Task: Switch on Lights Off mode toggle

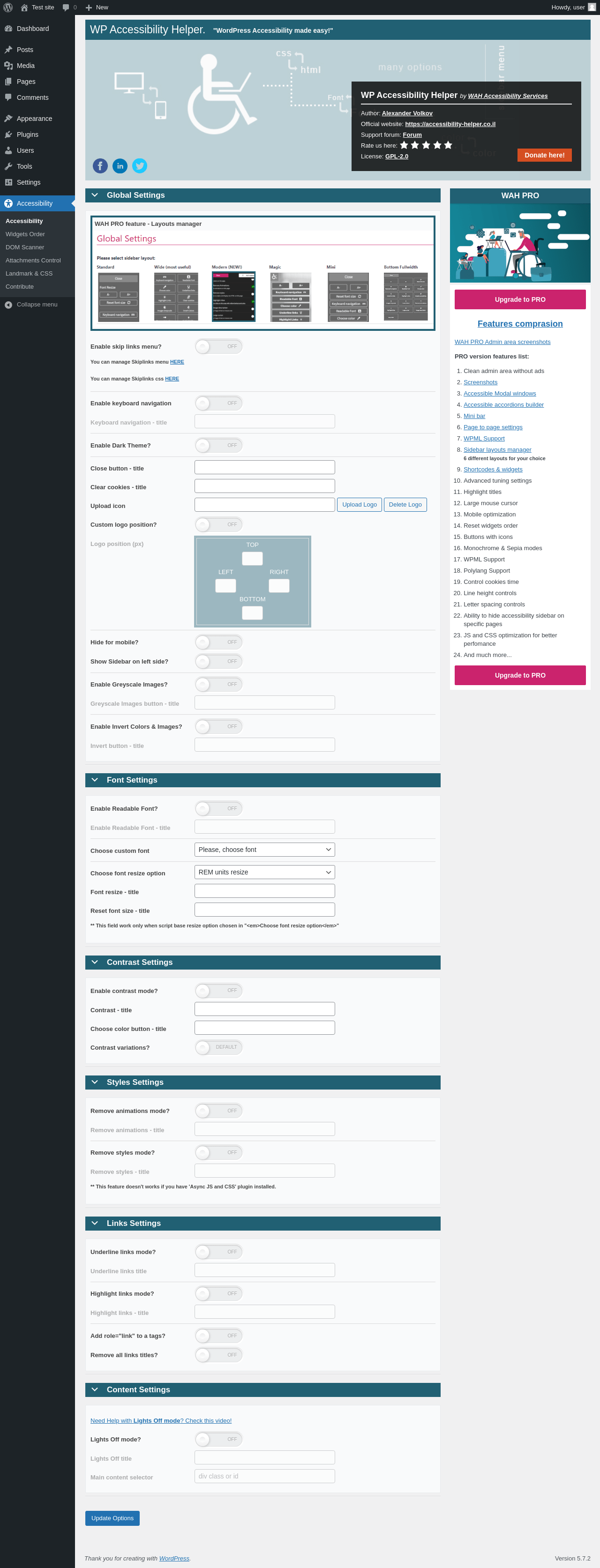Action: tap(219, 1439)
